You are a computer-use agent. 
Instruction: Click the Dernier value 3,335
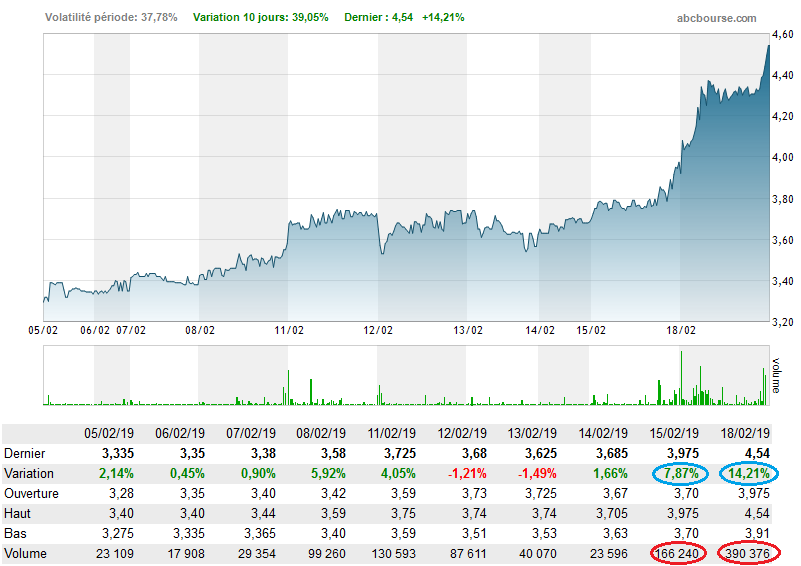coord(117,453)
